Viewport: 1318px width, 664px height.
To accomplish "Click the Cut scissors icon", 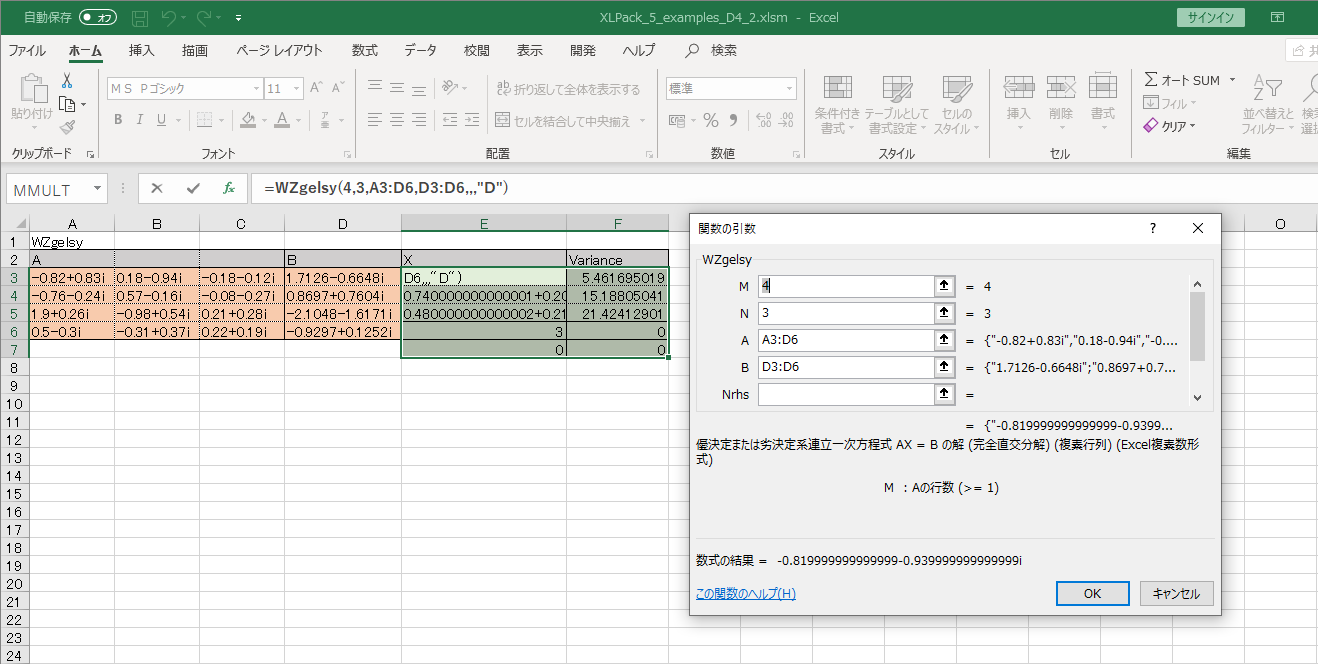I will 67,81.
